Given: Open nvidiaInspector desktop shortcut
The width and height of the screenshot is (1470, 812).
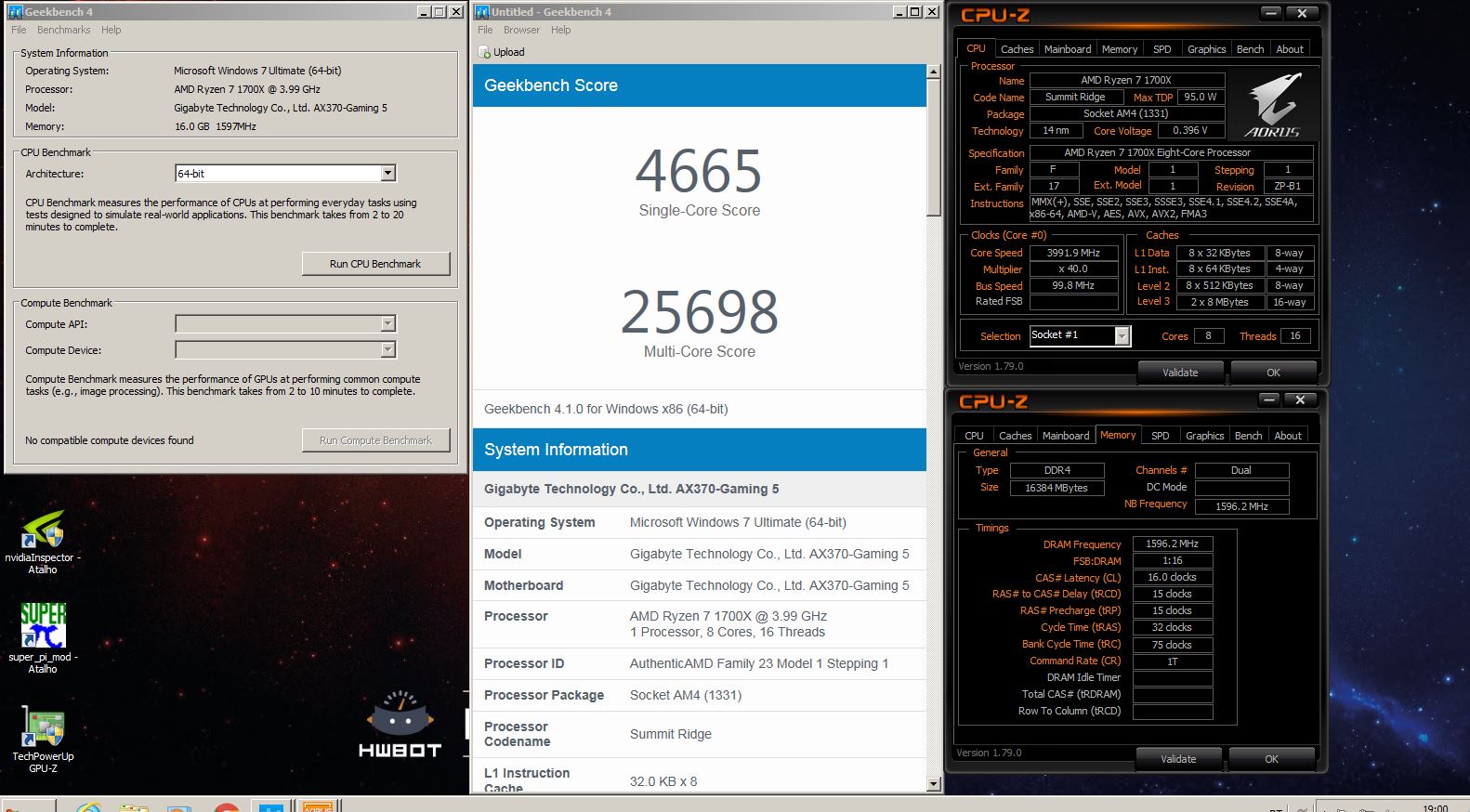Looking at the screenshot, I should (x=43, y=543).
